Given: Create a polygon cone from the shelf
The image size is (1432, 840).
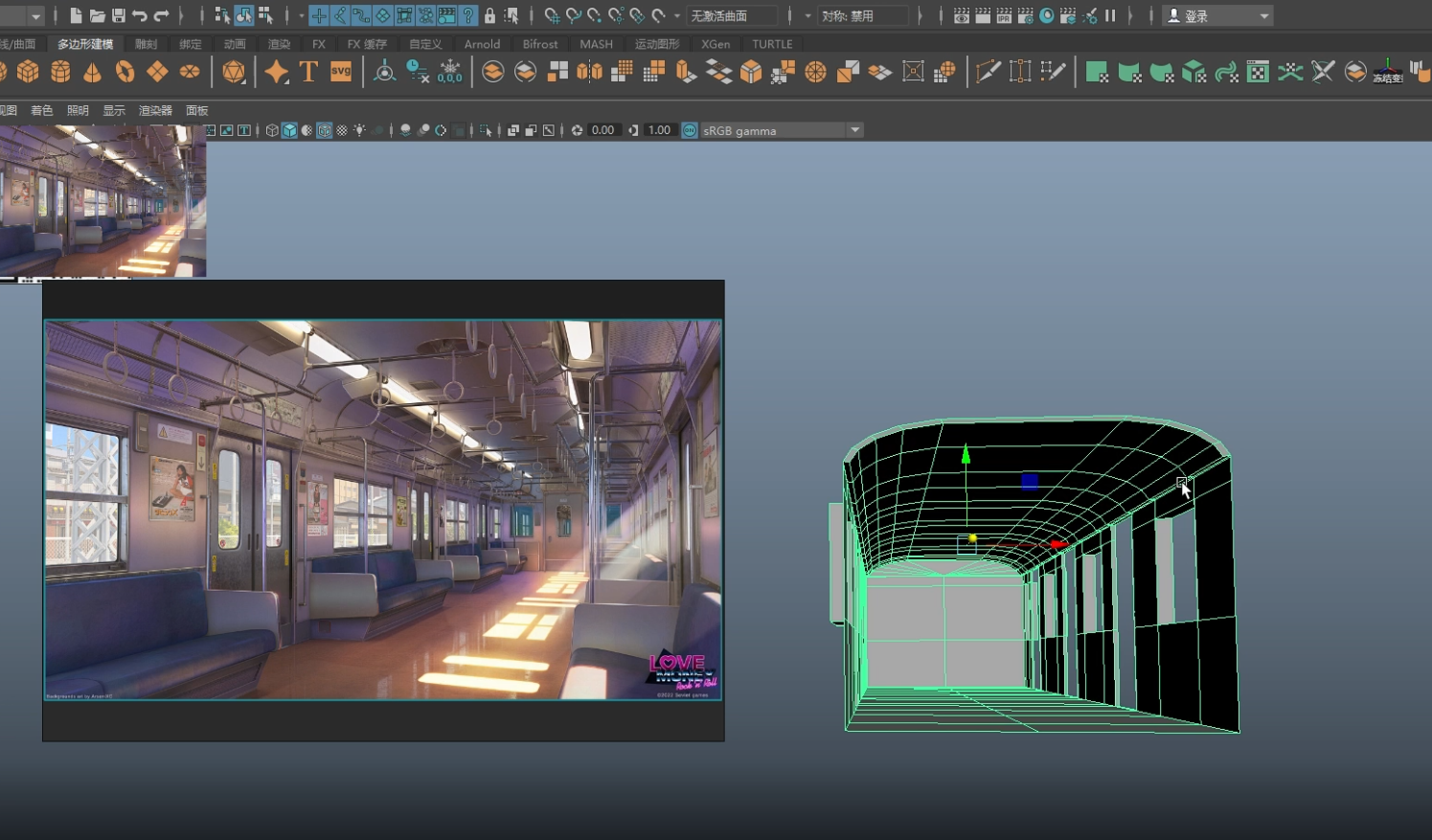Looking at the screenshot, I should click(92, 72).
